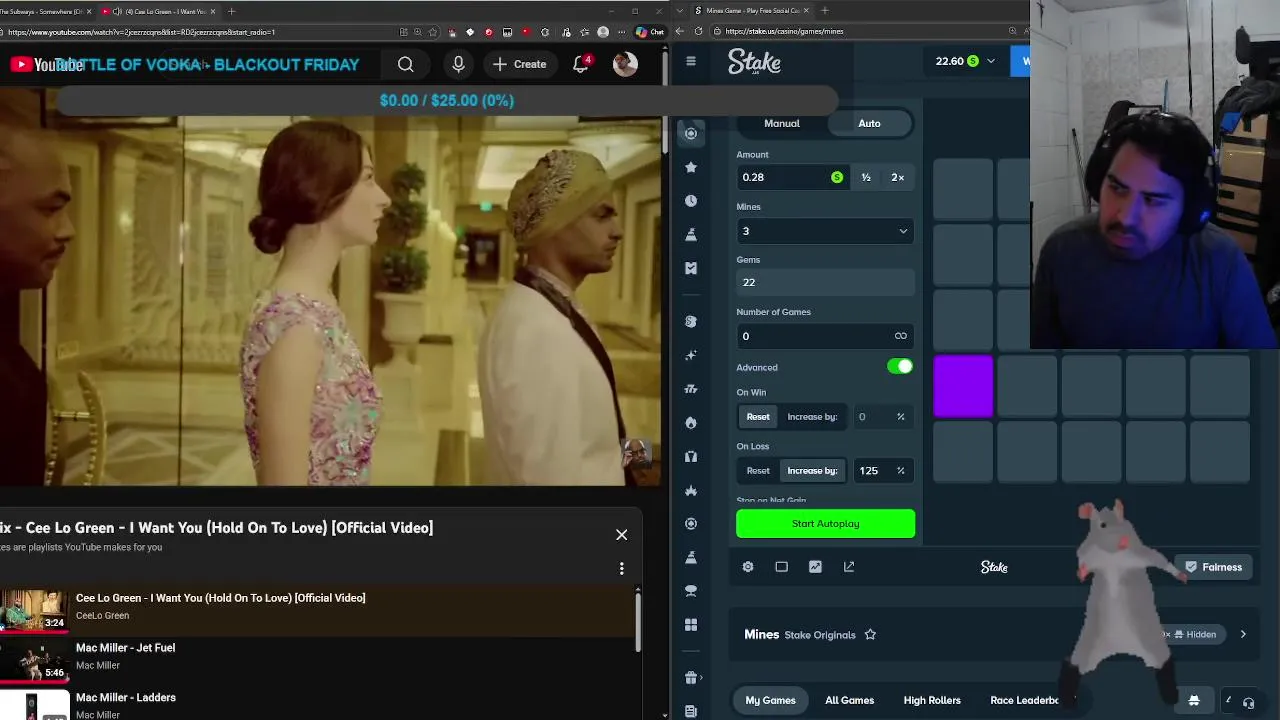Open the 22.60 balance currency dropdown
Screen dimensions: 1280x720
pos(965,61)
